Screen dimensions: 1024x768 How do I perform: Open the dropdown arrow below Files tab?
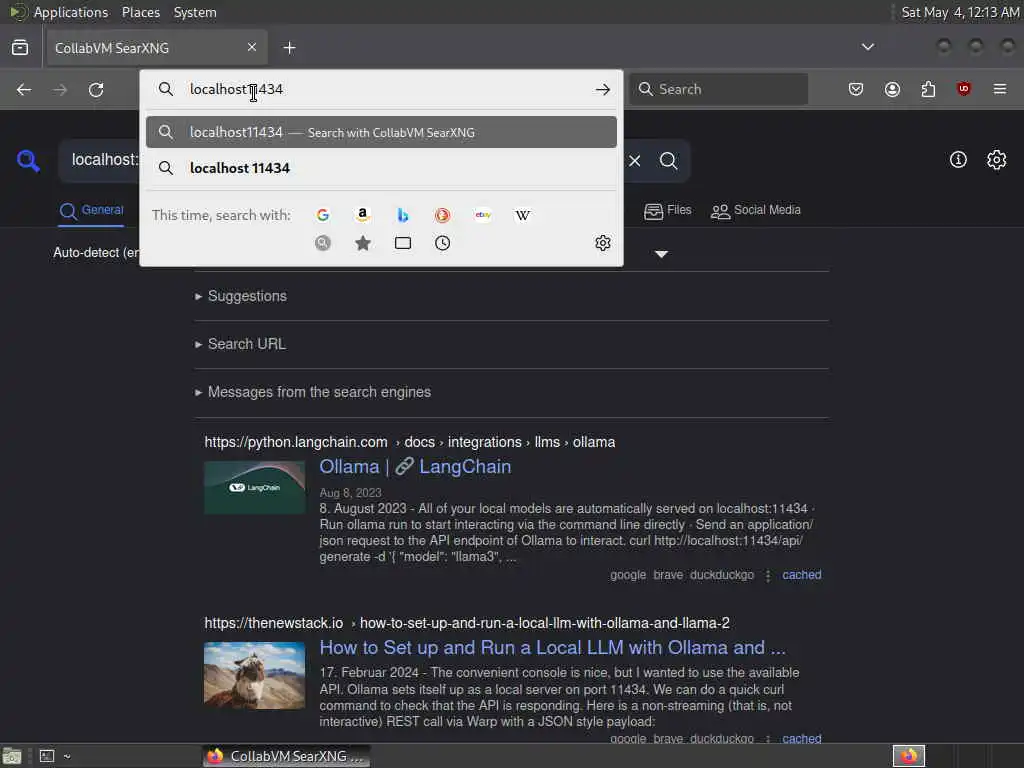coord(661,254)
